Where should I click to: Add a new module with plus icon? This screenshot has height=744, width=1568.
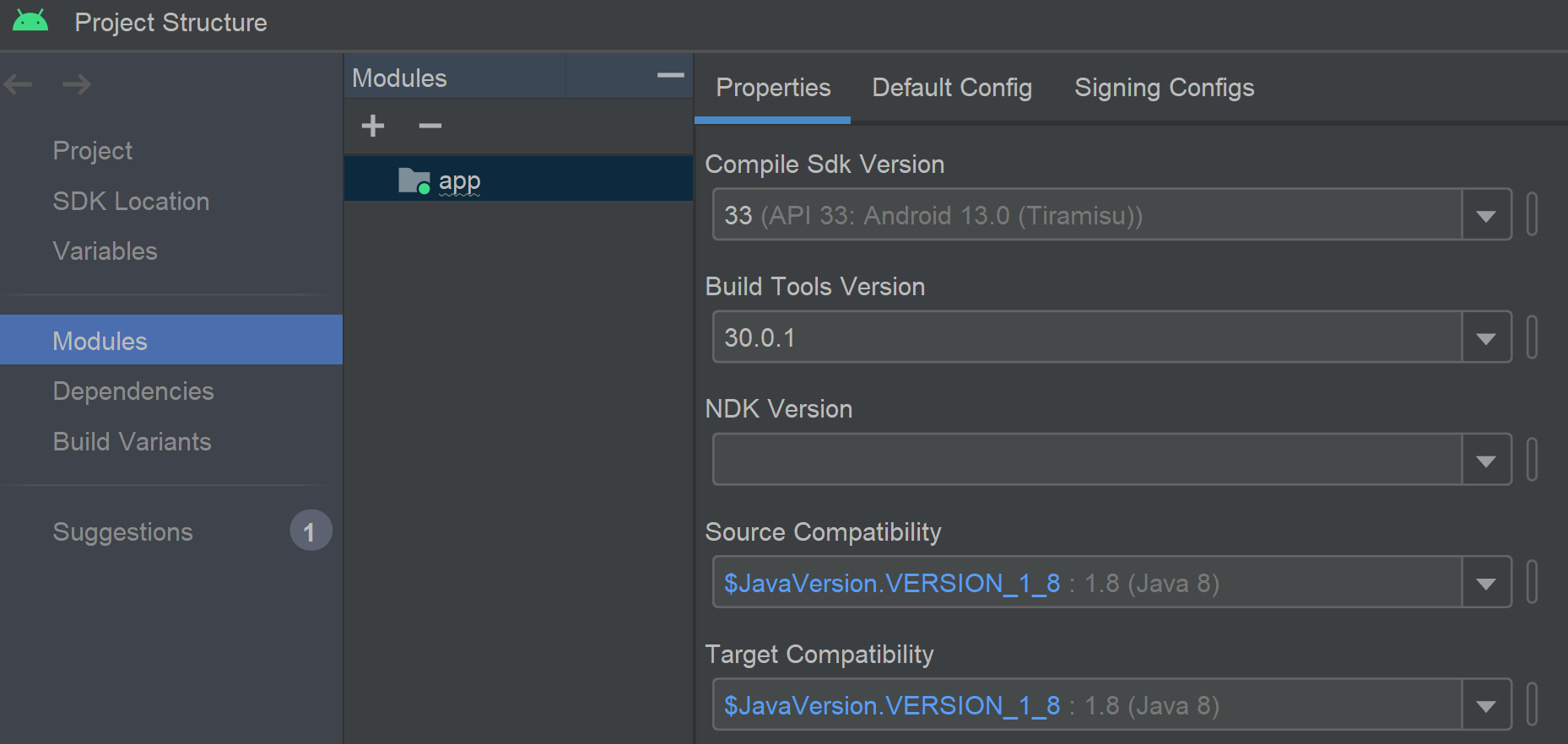[x=372, y=126]
